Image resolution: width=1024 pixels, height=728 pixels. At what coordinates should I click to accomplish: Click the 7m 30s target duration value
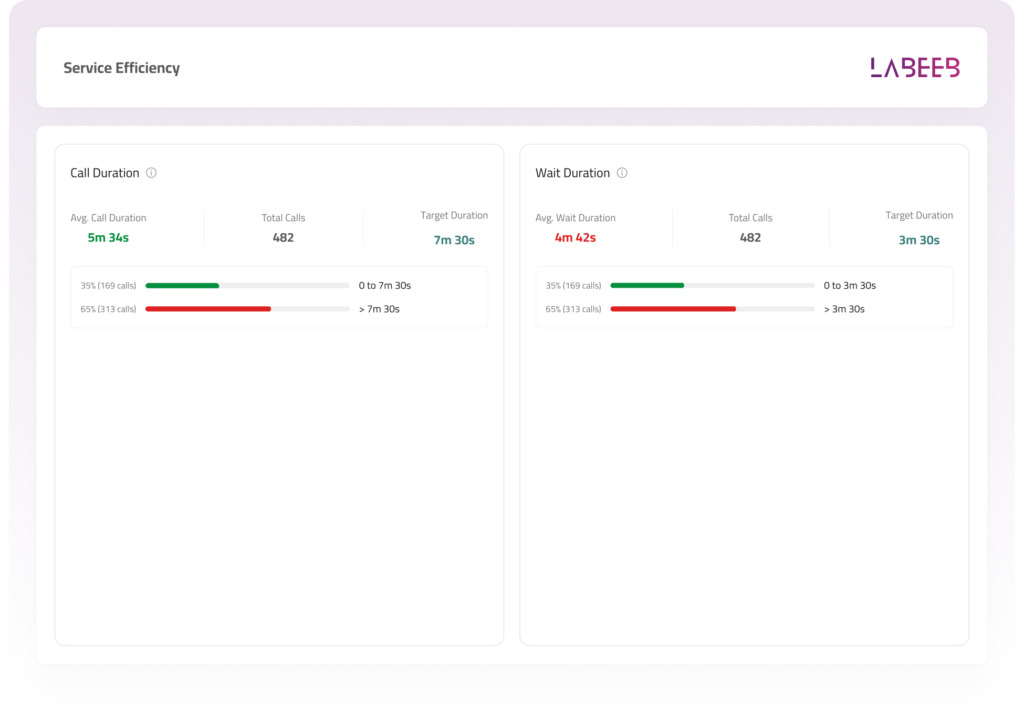[x=454, y=240]
